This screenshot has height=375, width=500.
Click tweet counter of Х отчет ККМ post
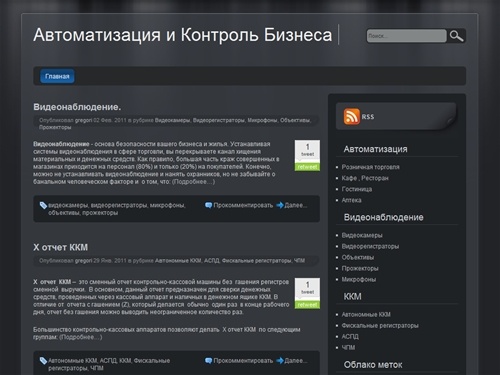[307, 289]
